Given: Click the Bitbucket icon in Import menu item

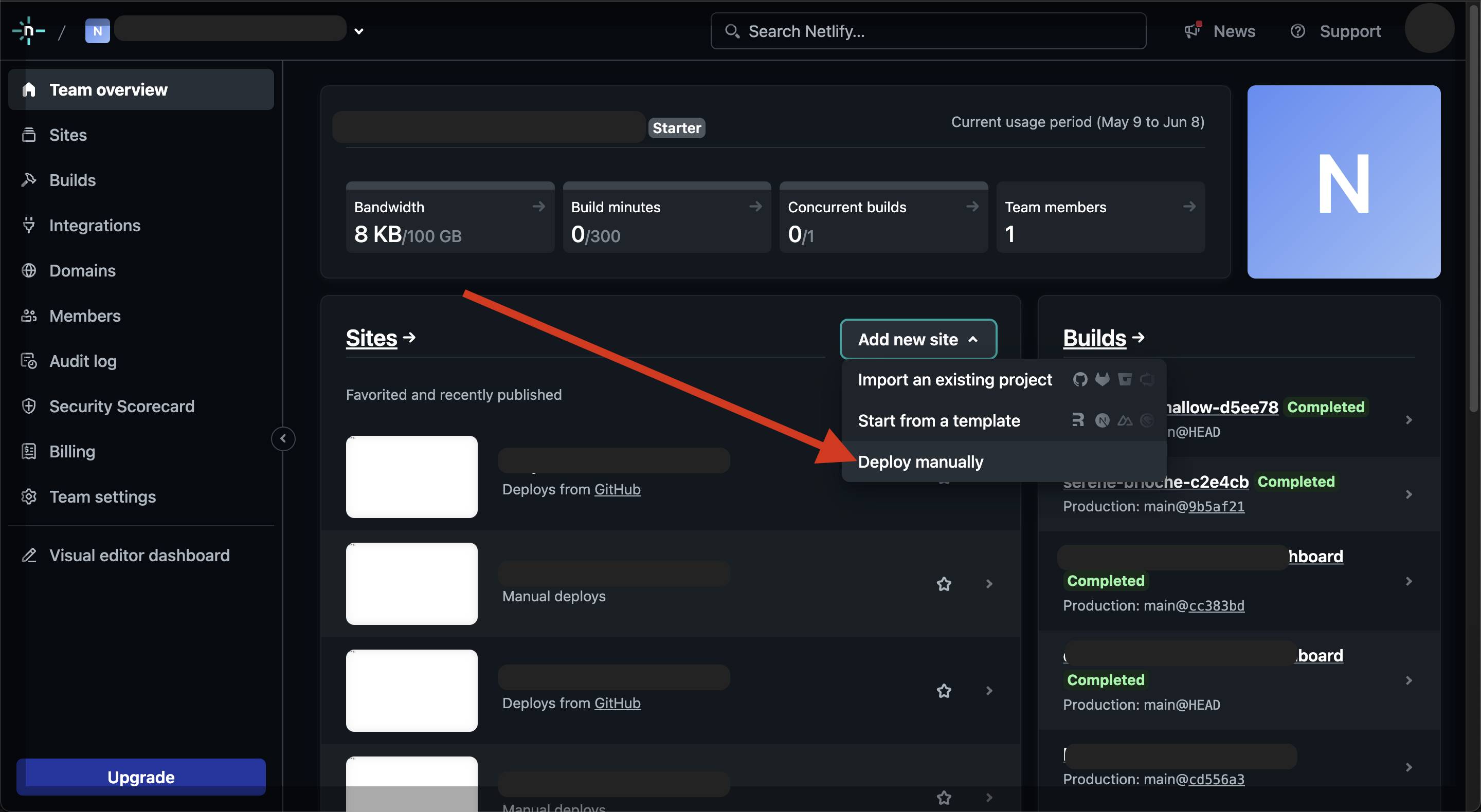Looking at the screenshot, I should point(1125,379).
